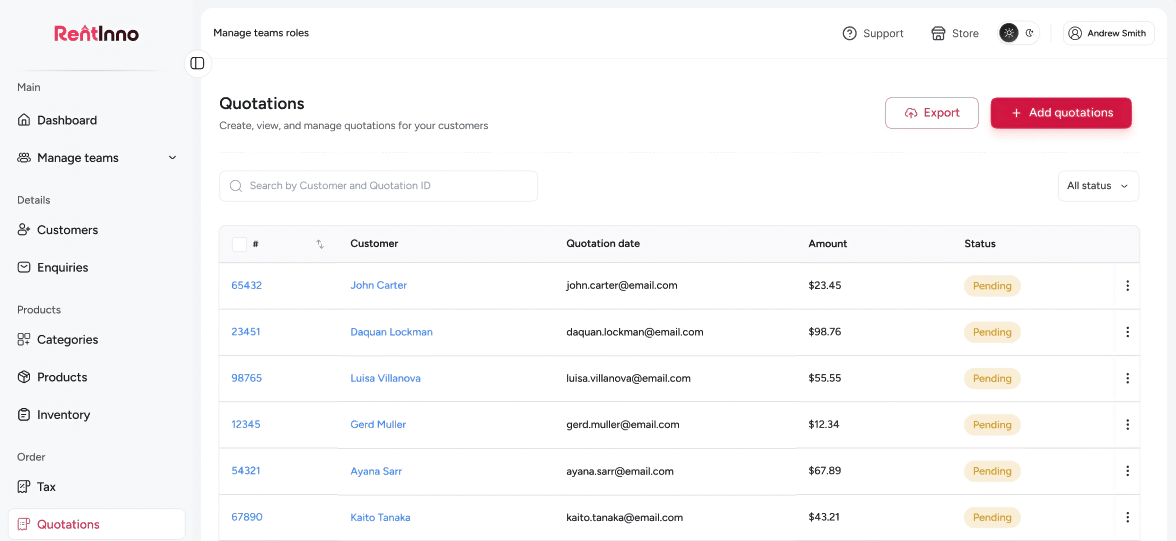Click the Support help circle icon
This screenshot has width=1176, height=541.
pyautogui.click(x=850, y=33)
